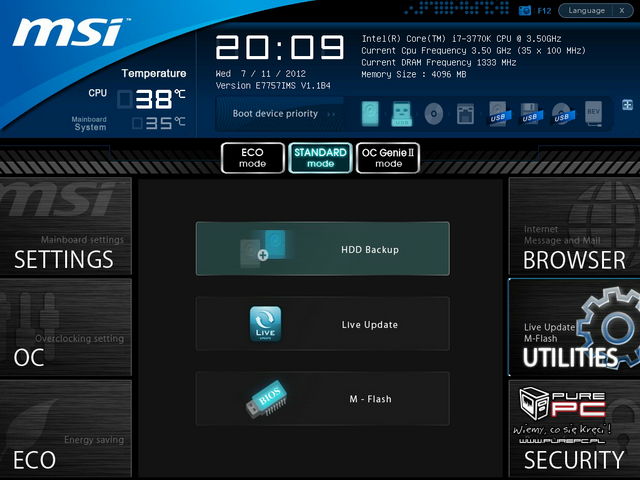Click the Version E7757IMS V1.1B4 text
640x480 pixels.
[x=273, y=86]
